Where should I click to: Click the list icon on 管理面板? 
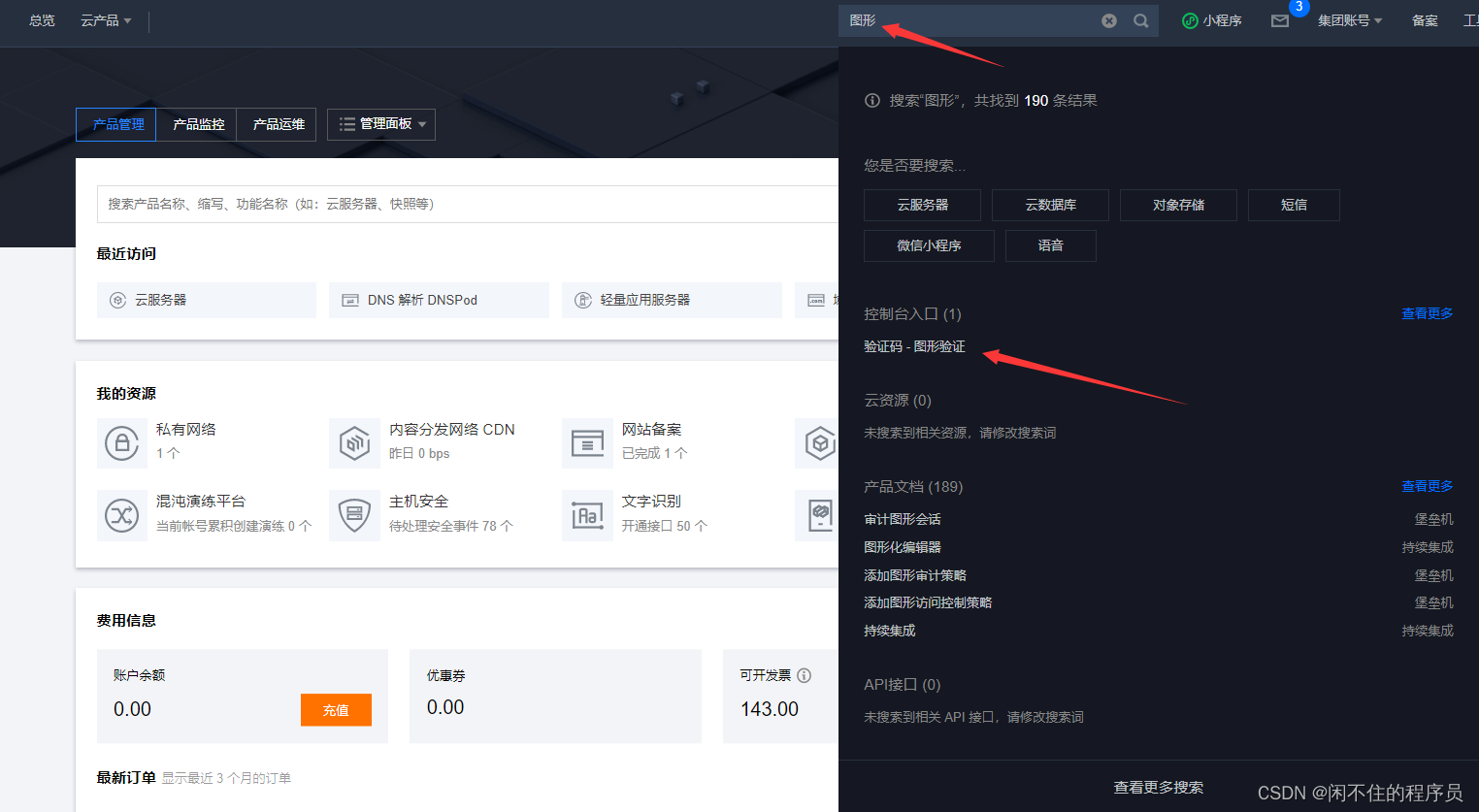pyautogui.click(x=347, y=124)
